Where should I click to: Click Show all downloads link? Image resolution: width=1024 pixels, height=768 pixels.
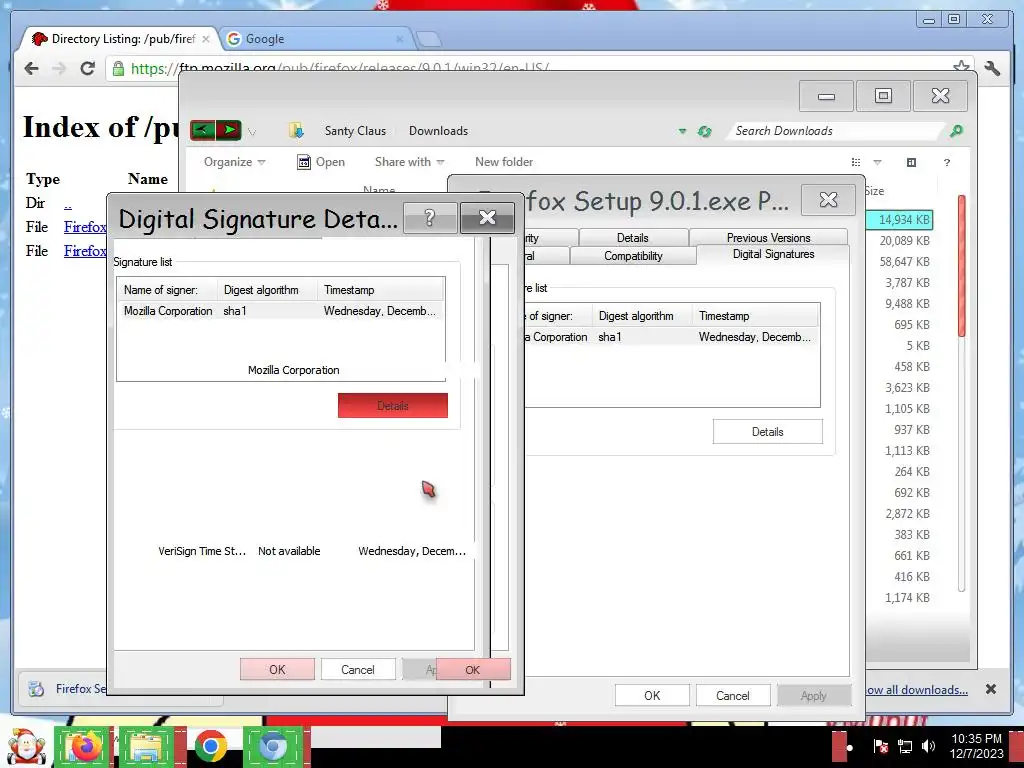(x=917, y=690)
